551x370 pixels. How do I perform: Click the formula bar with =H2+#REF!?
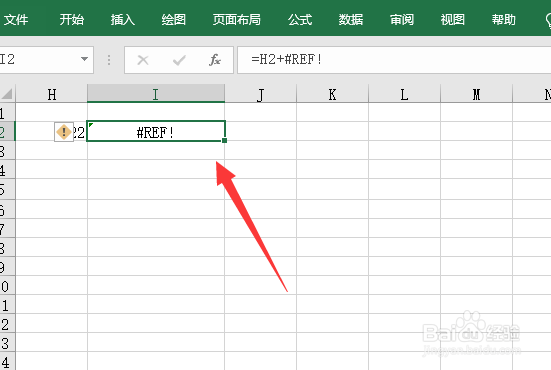pyautogui.click(x=394, y=60)
